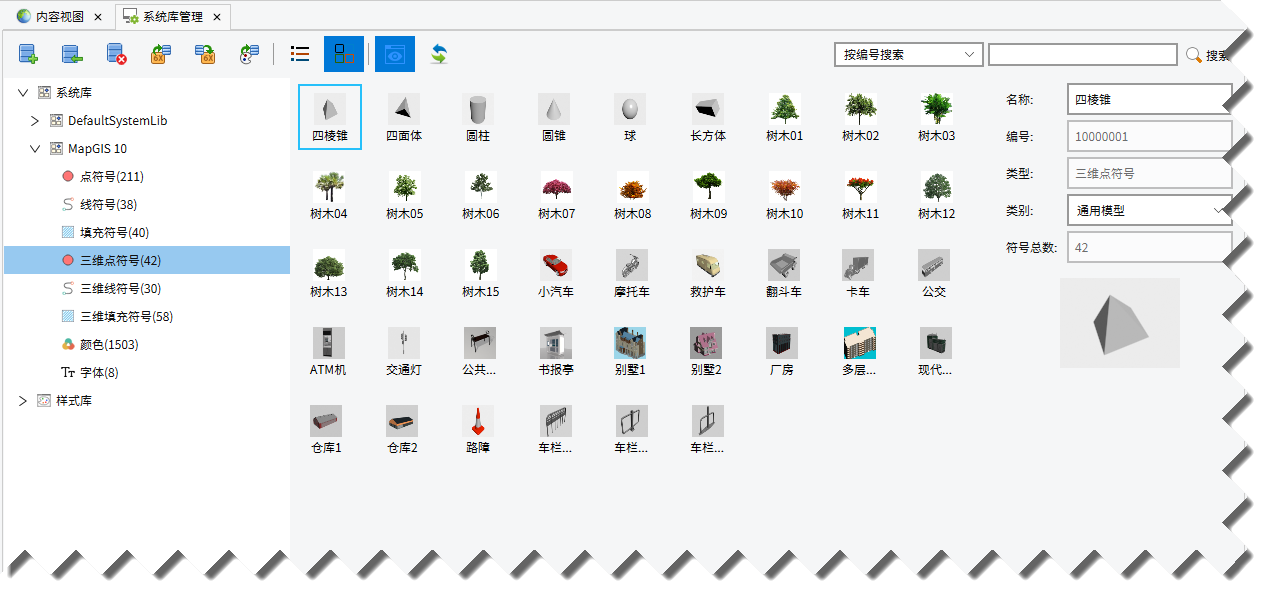Click the 名称 field containing 四棱锥

pyautogui.click(x=1150, y=99)
